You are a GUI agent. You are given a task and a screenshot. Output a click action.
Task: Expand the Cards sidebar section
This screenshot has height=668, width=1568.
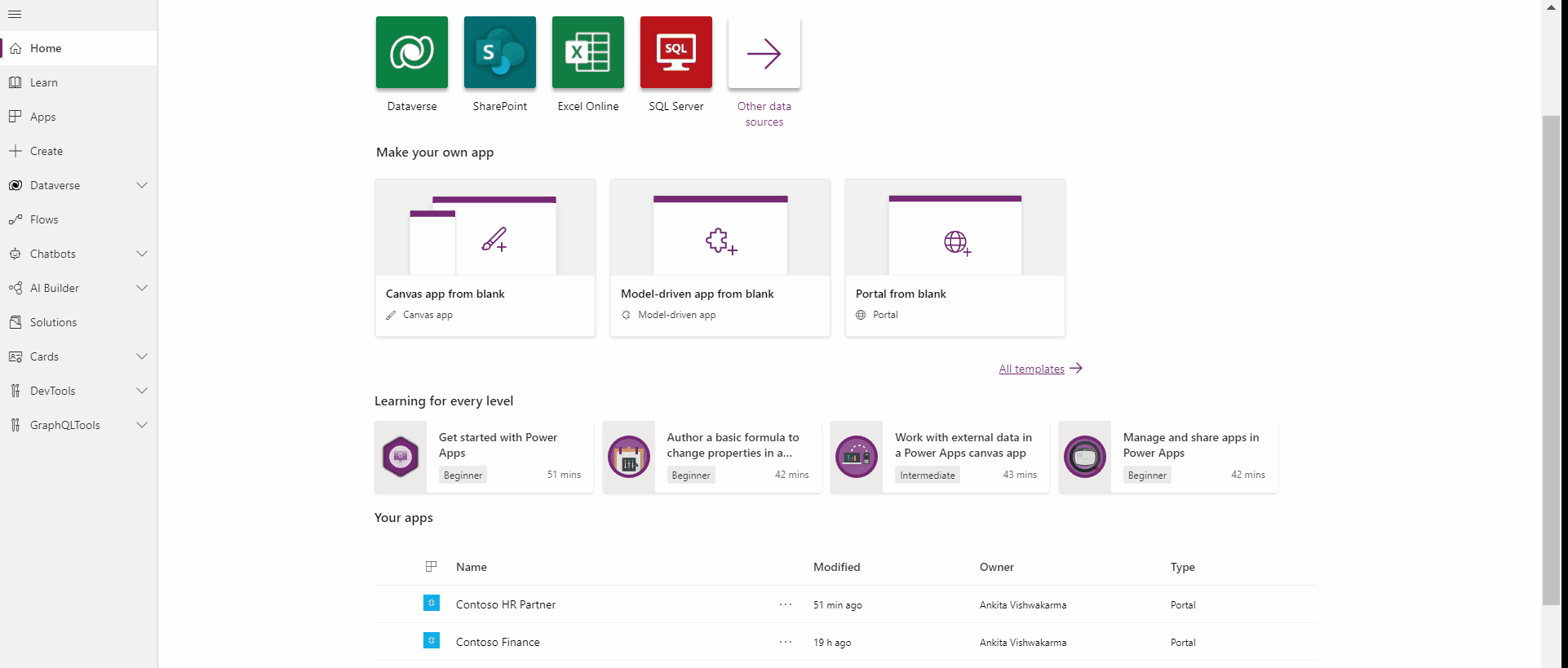tap(142, 356)
